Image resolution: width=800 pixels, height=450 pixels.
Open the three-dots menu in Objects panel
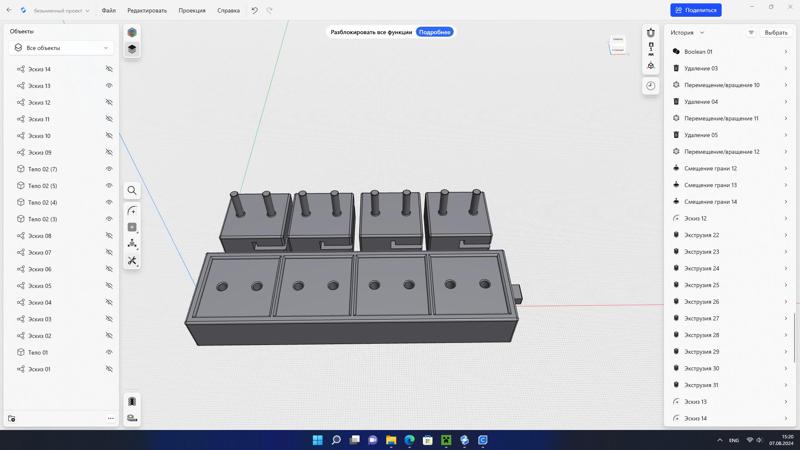[111, 419]
